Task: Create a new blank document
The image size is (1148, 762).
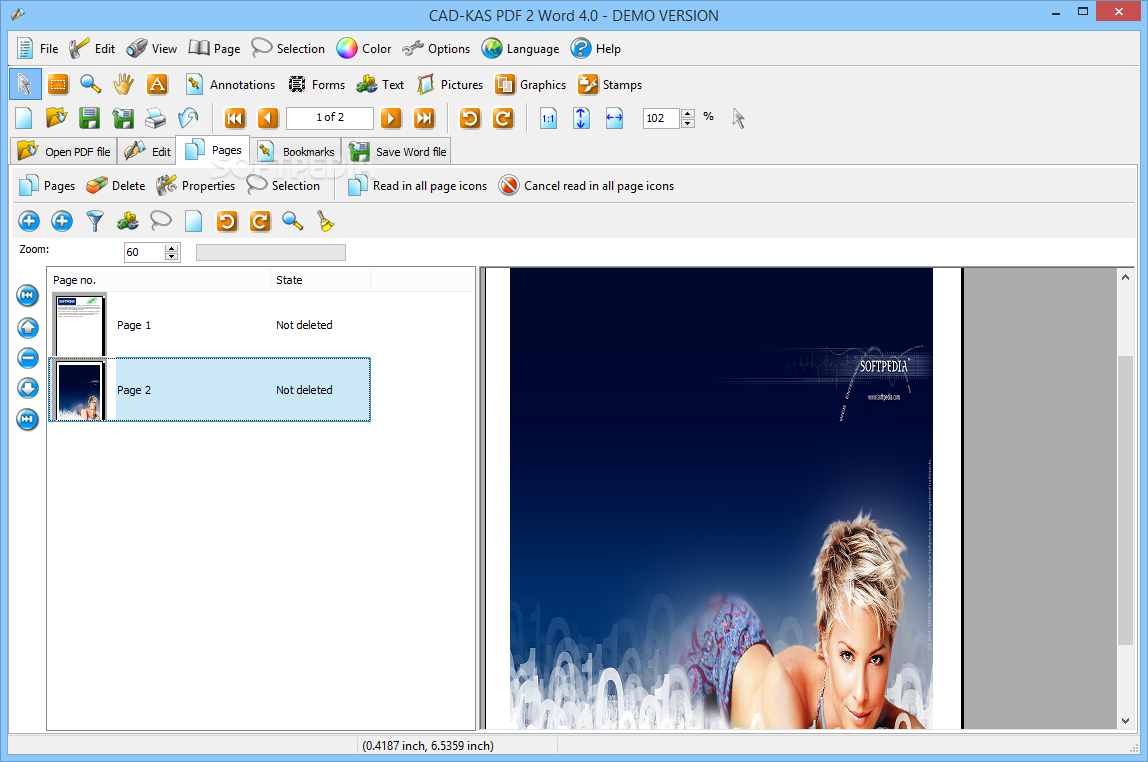Action: 23,118
